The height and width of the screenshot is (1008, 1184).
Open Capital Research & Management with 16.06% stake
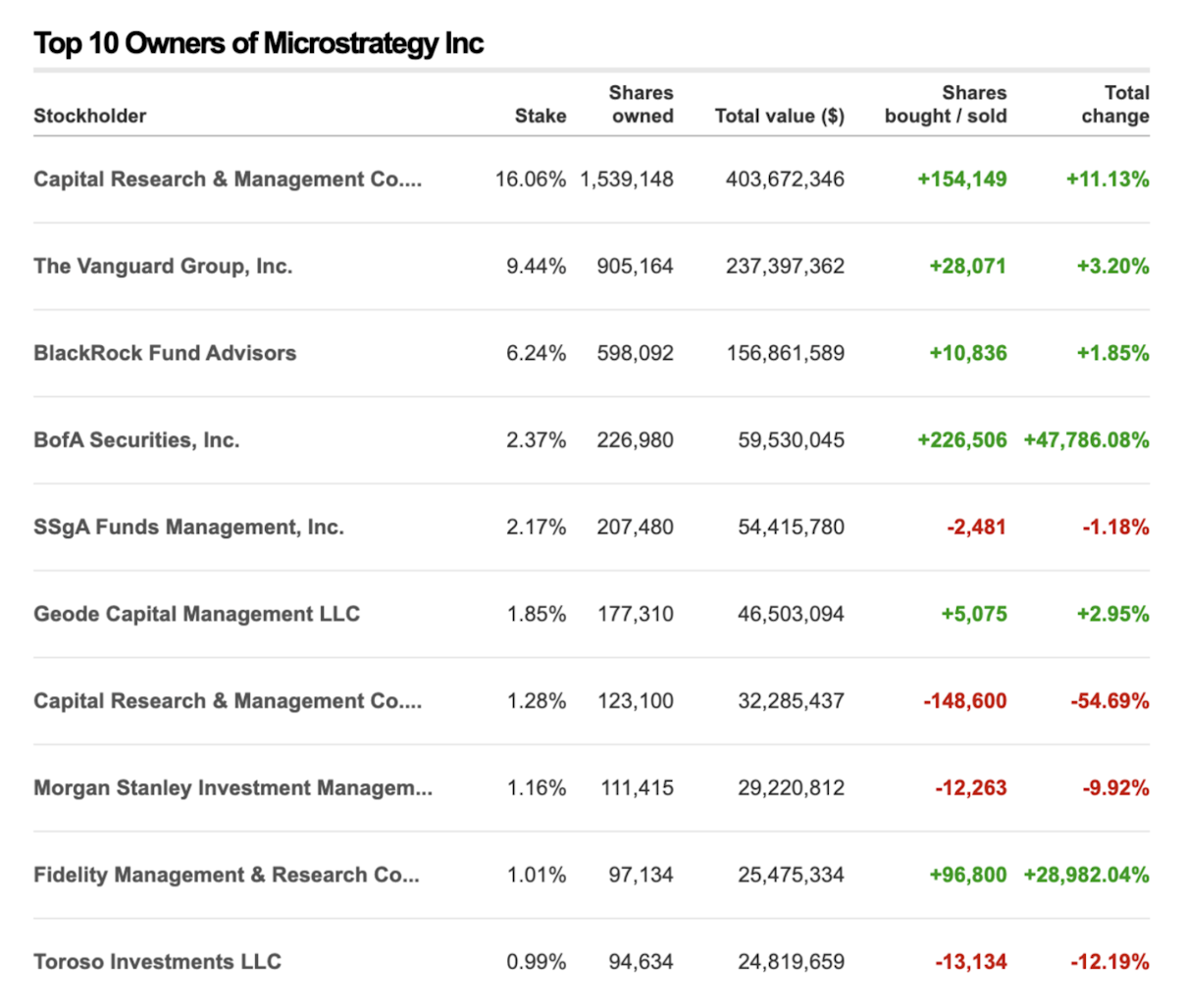click(228, 179)
